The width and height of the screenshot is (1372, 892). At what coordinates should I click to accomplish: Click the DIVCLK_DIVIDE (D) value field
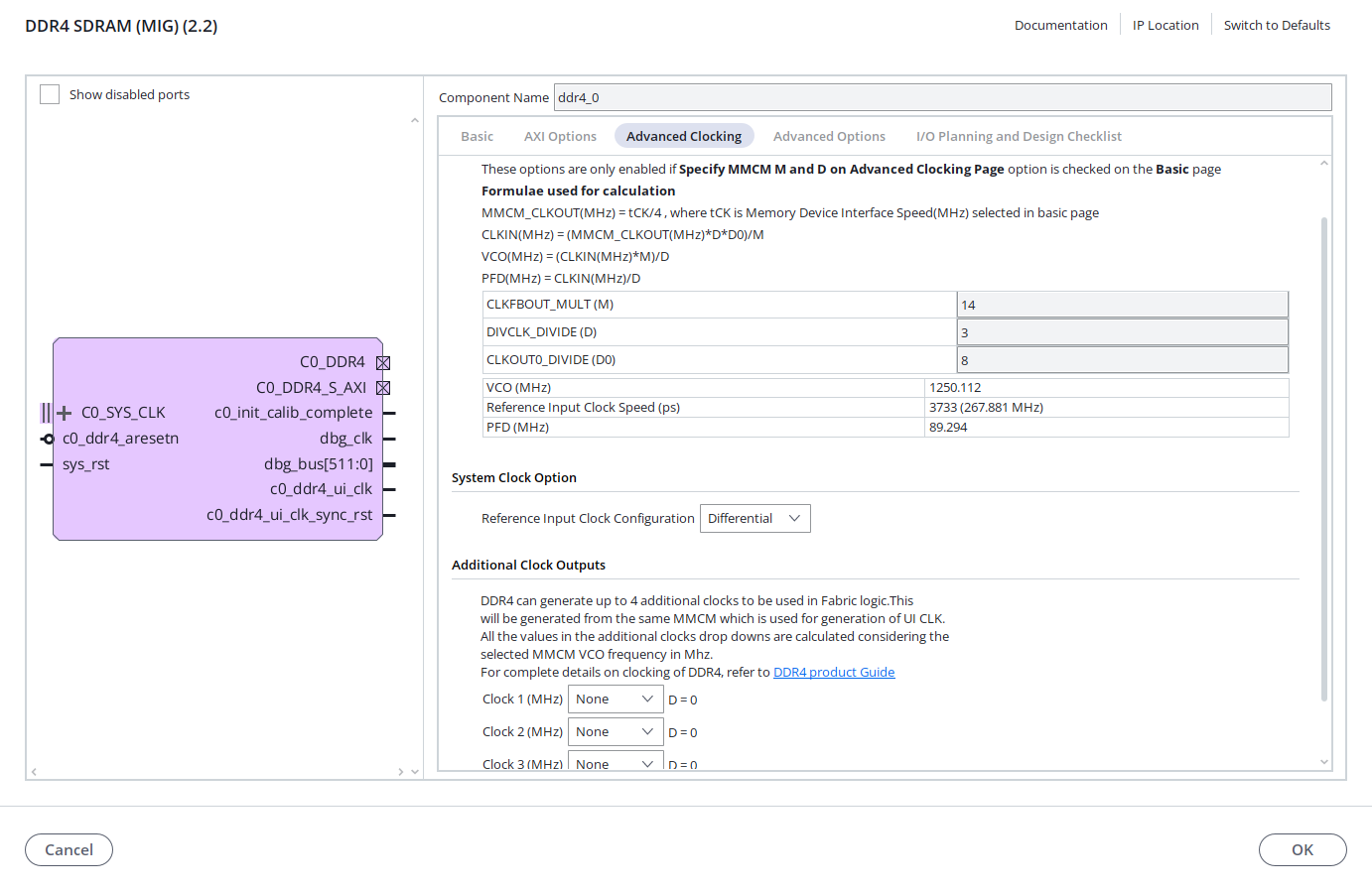click(x=1123, y=332)
